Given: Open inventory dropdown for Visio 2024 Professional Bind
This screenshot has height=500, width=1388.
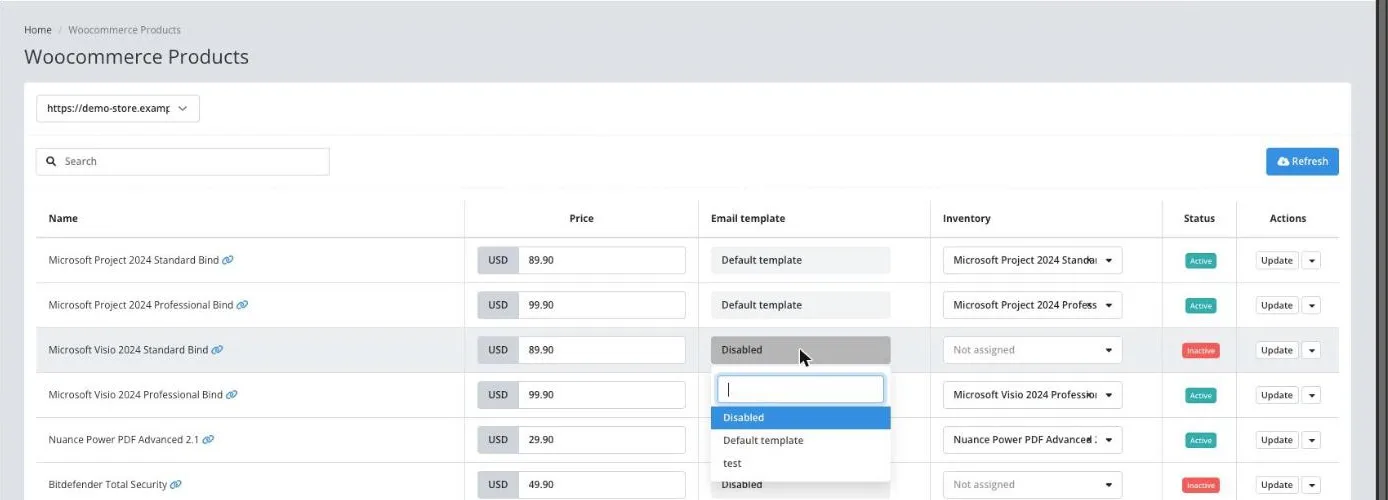Looking at the screenshot, I should [1032, 395].
